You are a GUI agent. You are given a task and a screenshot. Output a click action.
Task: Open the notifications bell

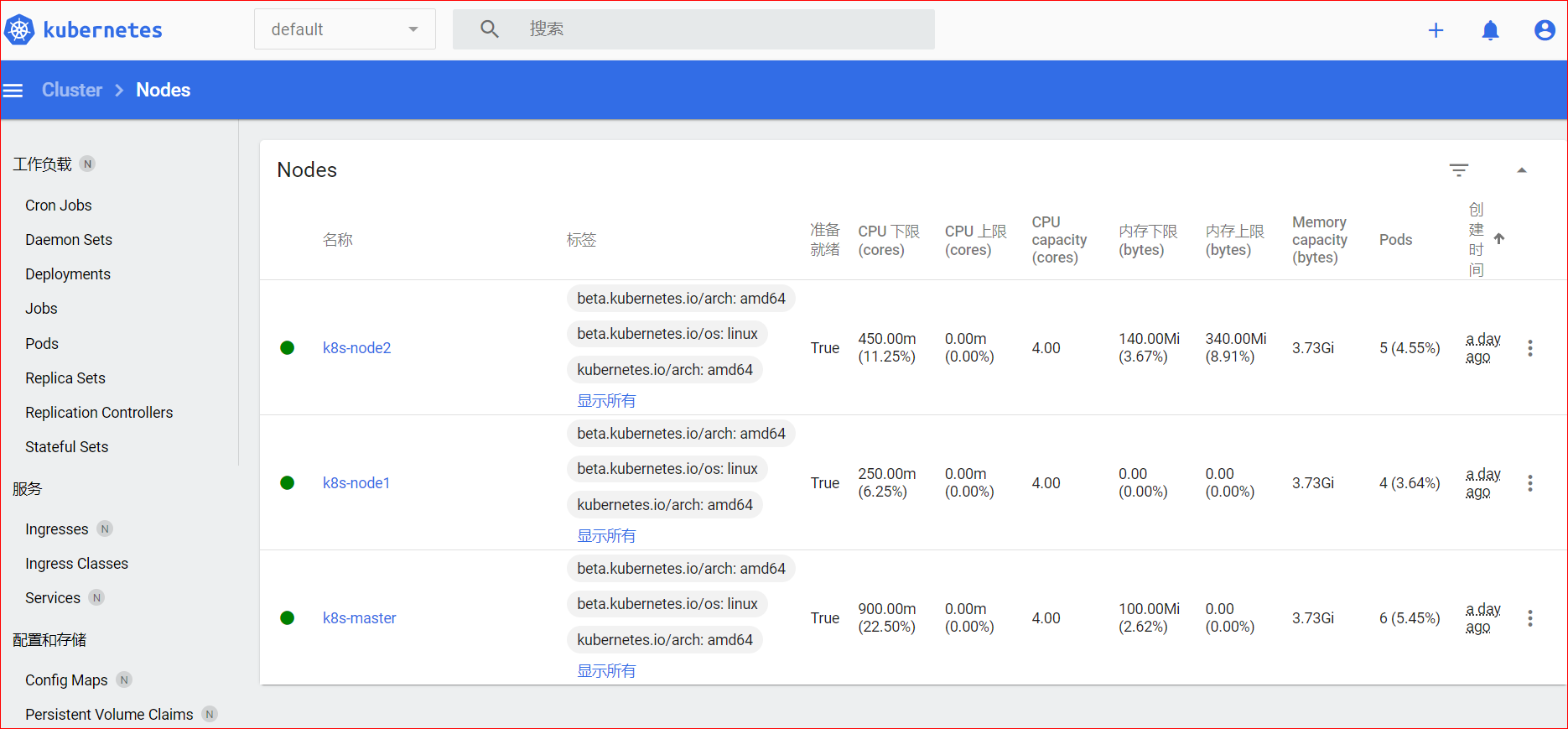pos(1490,30)
